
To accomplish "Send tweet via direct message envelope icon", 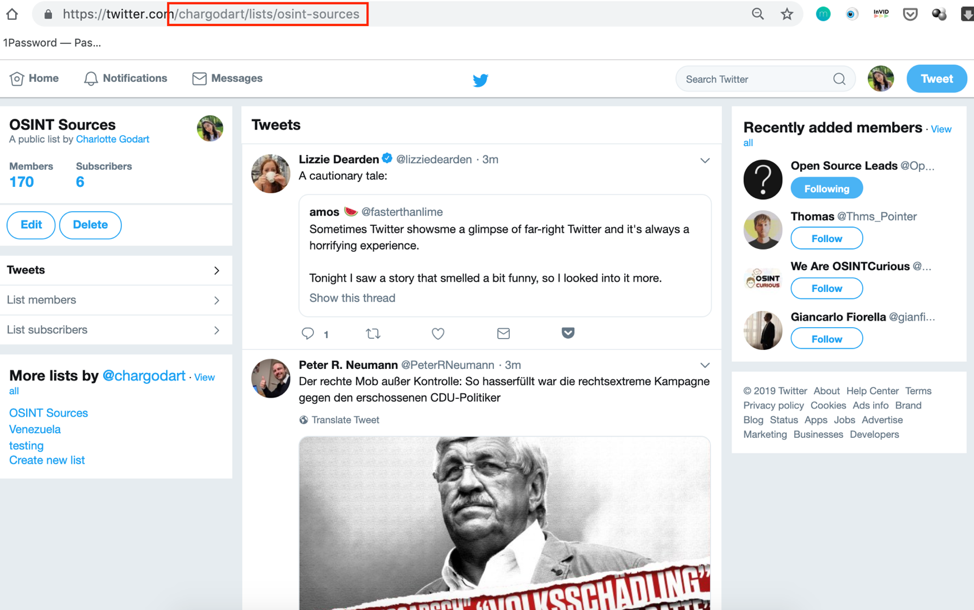I will click(x=503, y=334).
